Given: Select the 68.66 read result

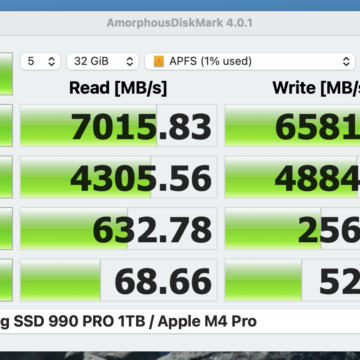Looking at the screenshot, I should [x=119, y=280].
